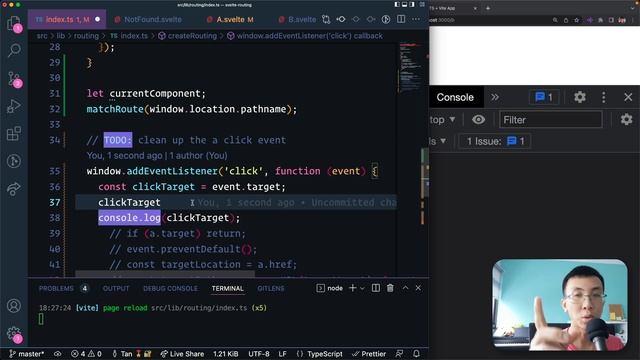Screen dimensions: 640x360
Task: Kill terminal with trash icon
Action: coord(390,288)
